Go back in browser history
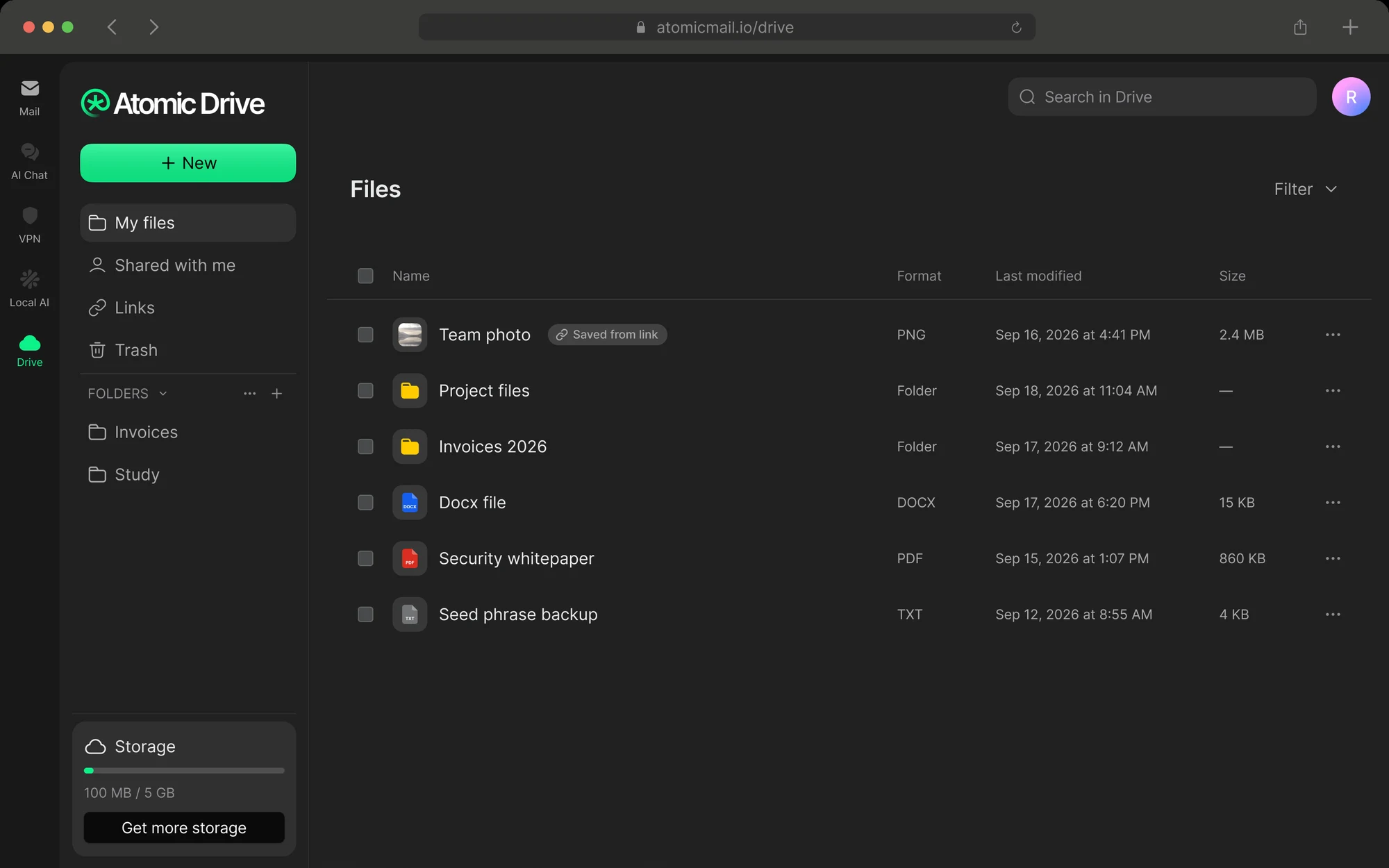Viewport: 1389px width, 868px height. click(x=112, y=27)
